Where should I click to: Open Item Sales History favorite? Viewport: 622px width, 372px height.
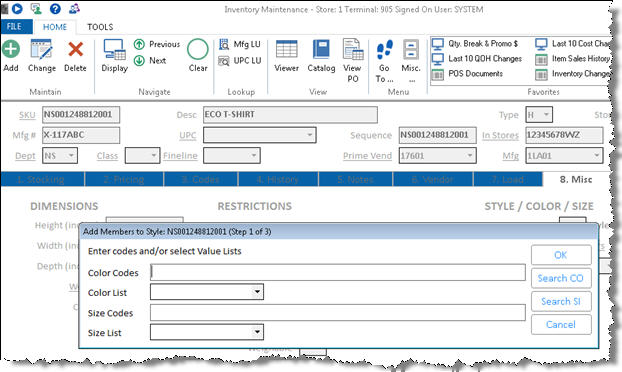(573, 59)
